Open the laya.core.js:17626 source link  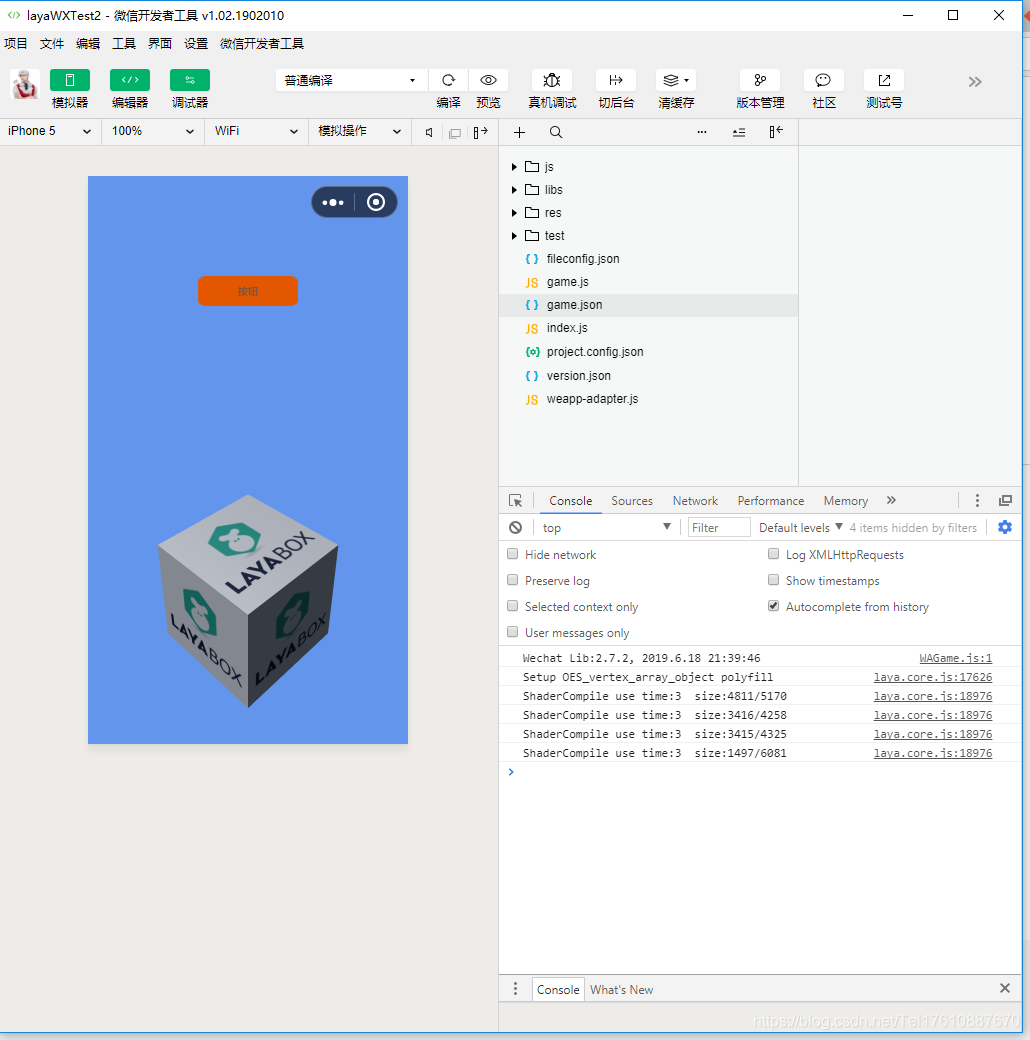933,677
